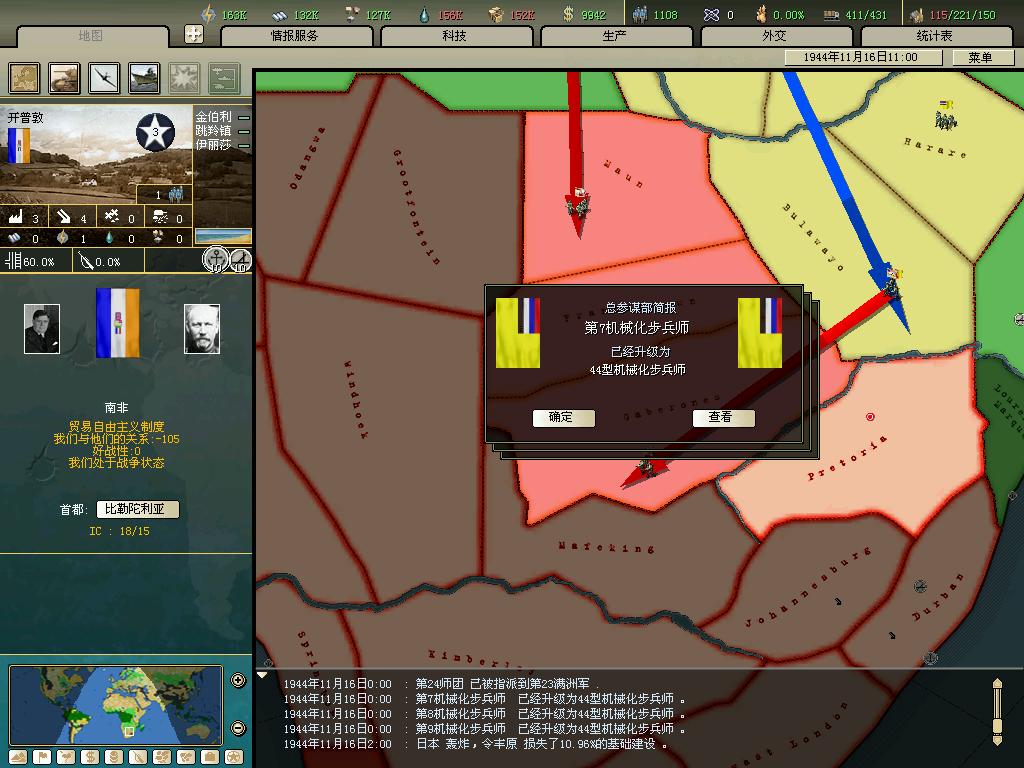Click the world minimap thumbnail
The width and height of the screenshot is (1024, 768).
[116, 705]
